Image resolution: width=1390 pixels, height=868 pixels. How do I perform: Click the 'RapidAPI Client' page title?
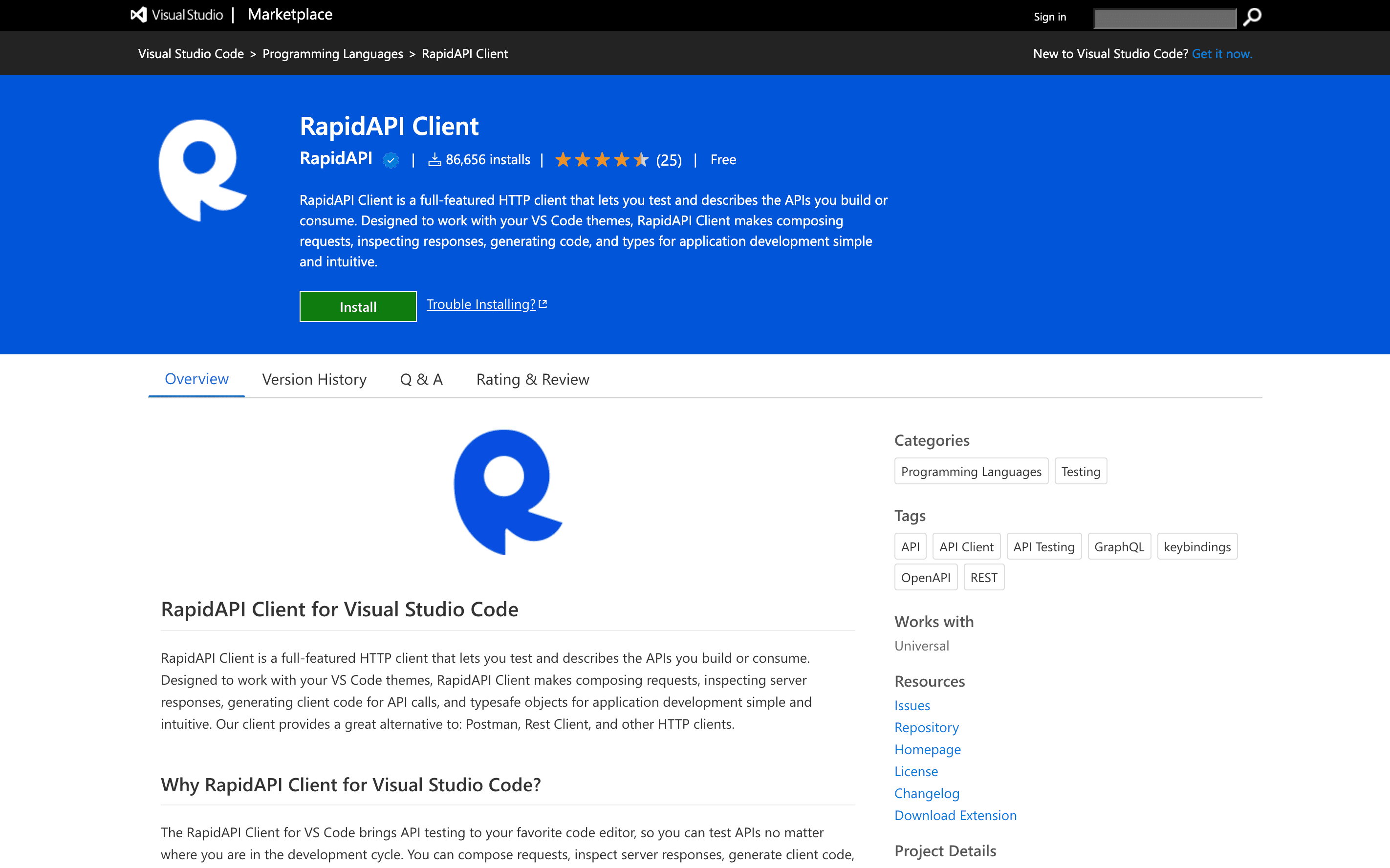[389, 126]
